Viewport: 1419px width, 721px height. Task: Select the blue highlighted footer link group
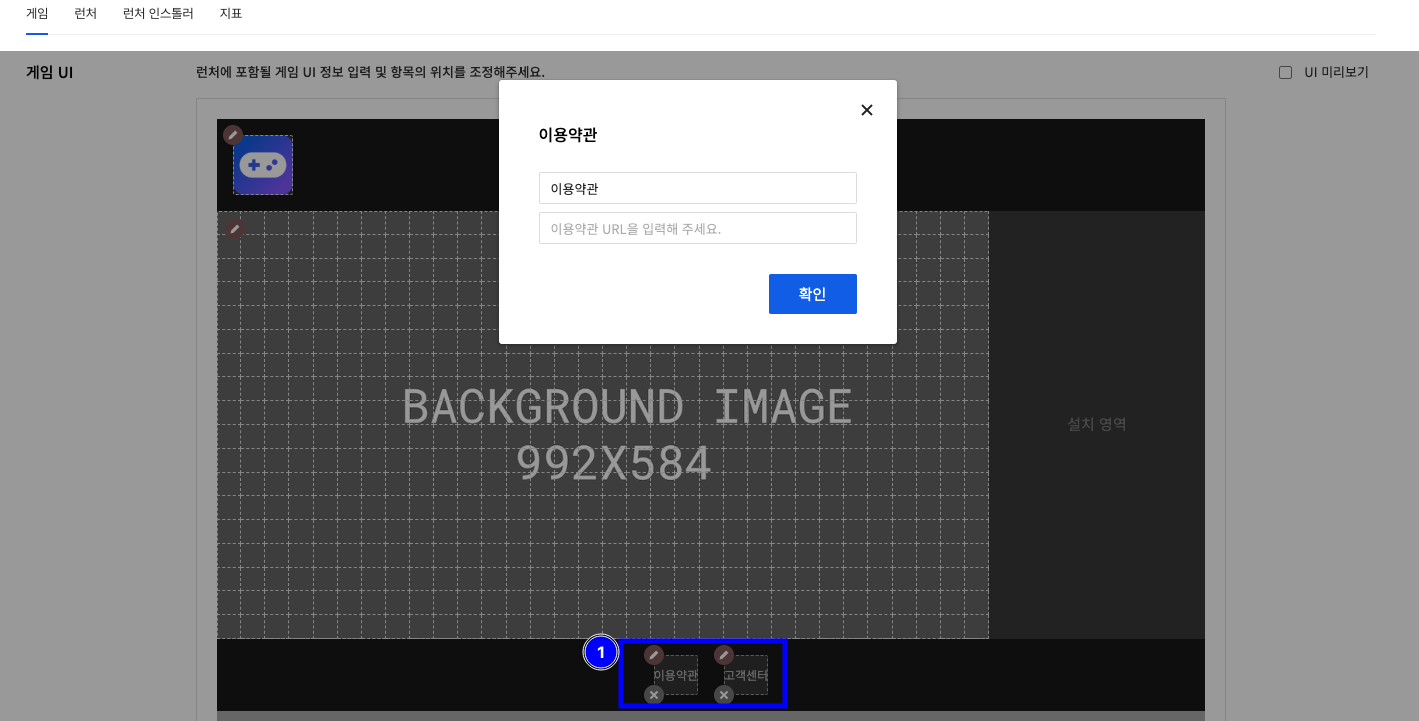pyautogui.click(x=703, y=673)
